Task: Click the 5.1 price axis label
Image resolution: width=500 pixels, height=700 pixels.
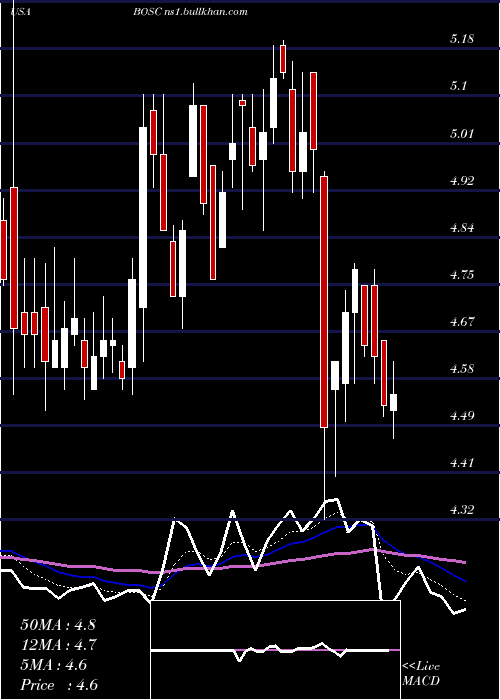Action: point(458,86)
